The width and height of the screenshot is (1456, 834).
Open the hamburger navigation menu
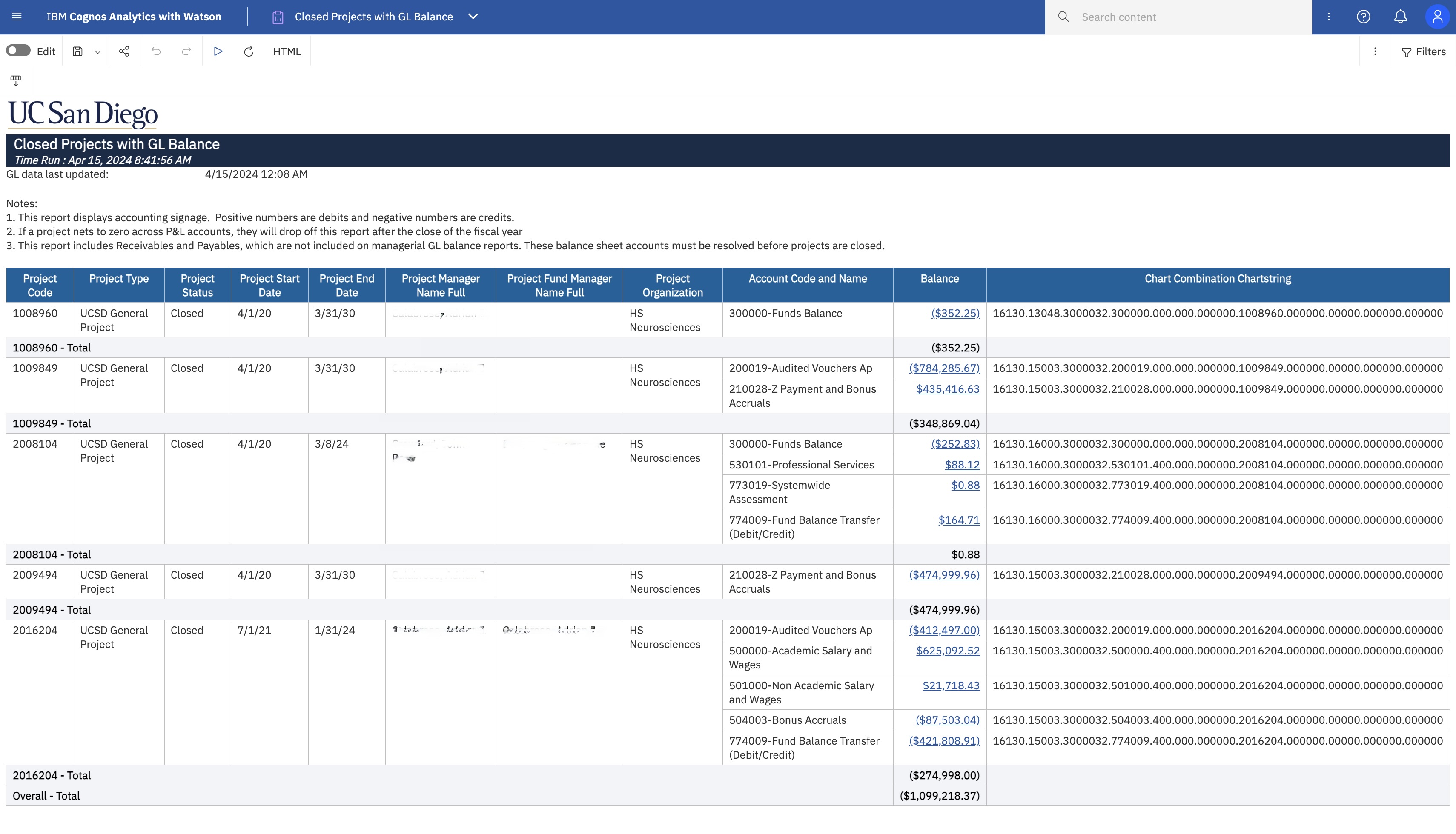coord(17,17)
